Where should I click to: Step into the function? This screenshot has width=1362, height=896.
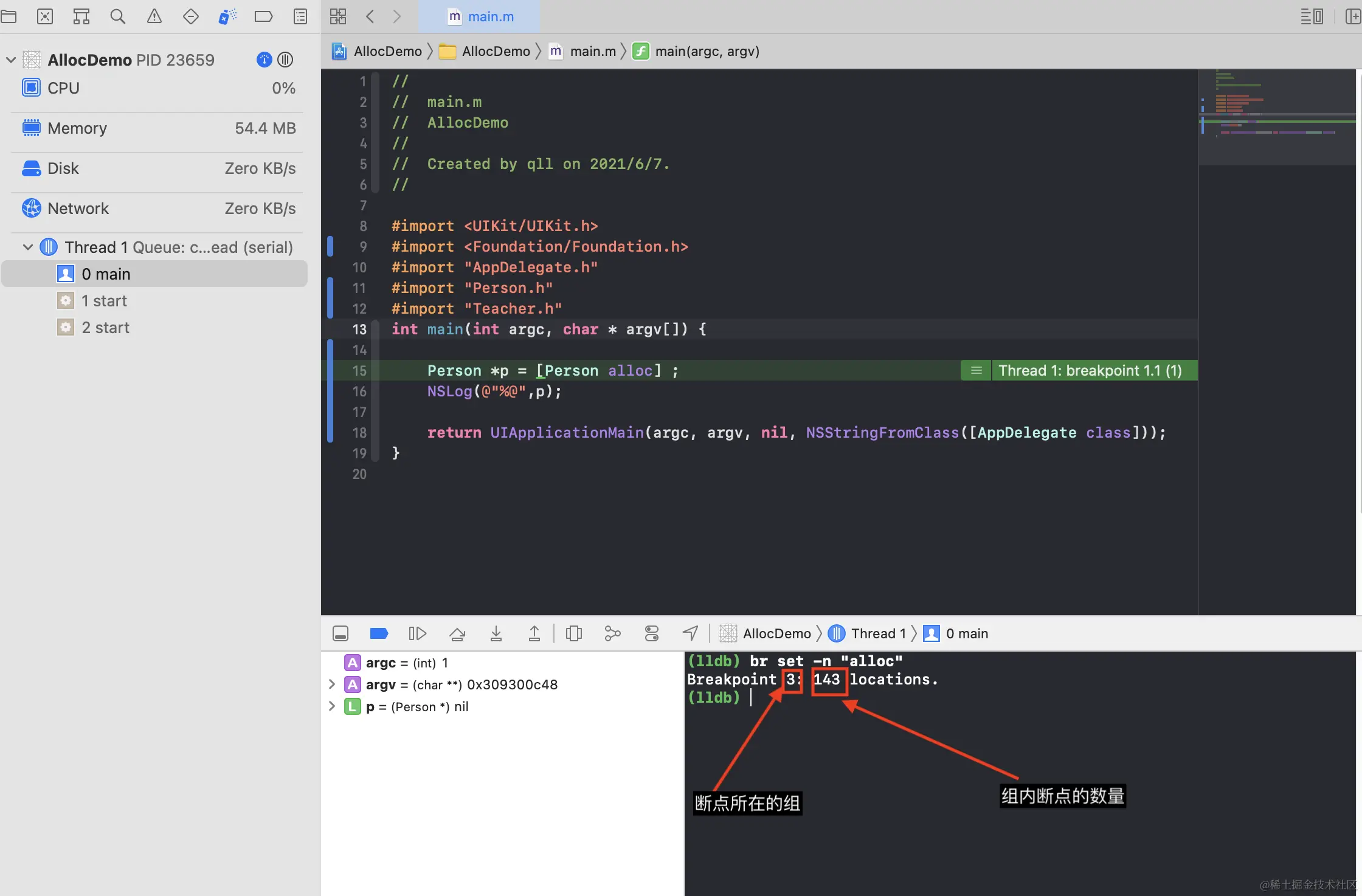(496, 634)
